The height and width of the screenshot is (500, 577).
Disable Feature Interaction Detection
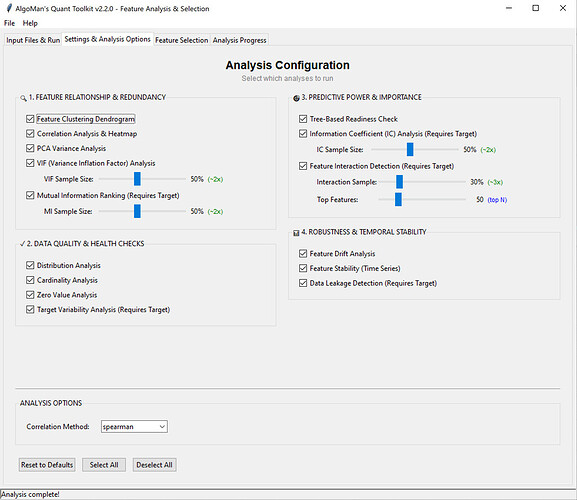click(303, 166)
